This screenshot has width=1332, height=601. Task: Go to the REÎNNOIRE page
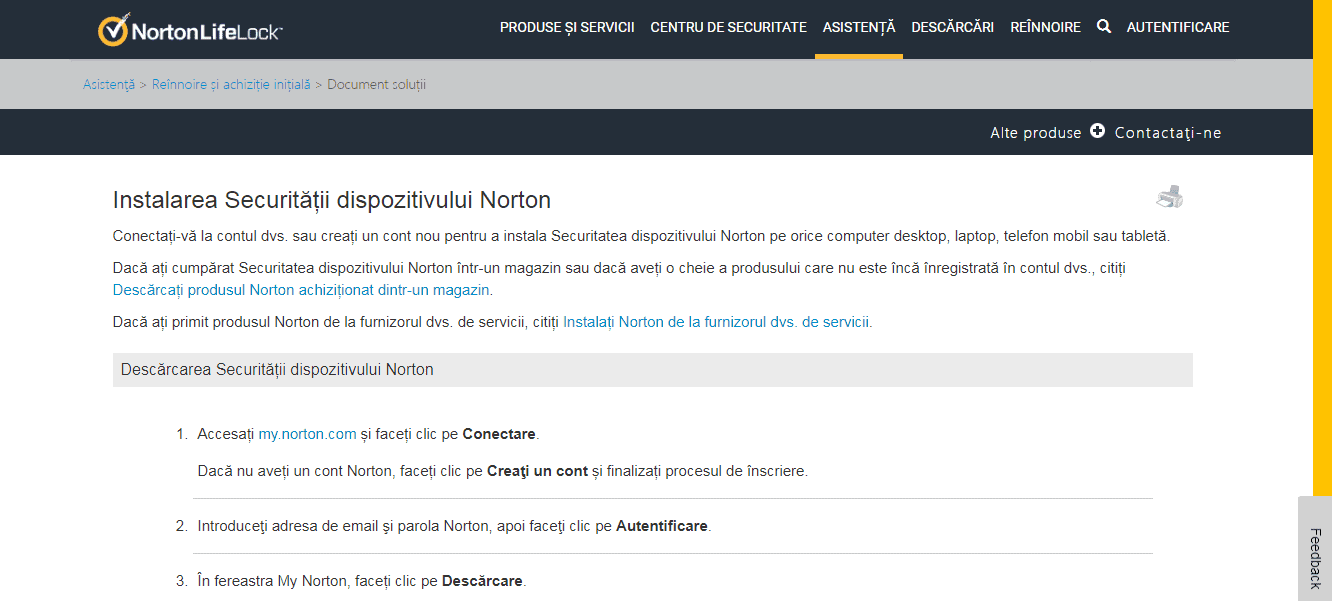(1045, 28)
